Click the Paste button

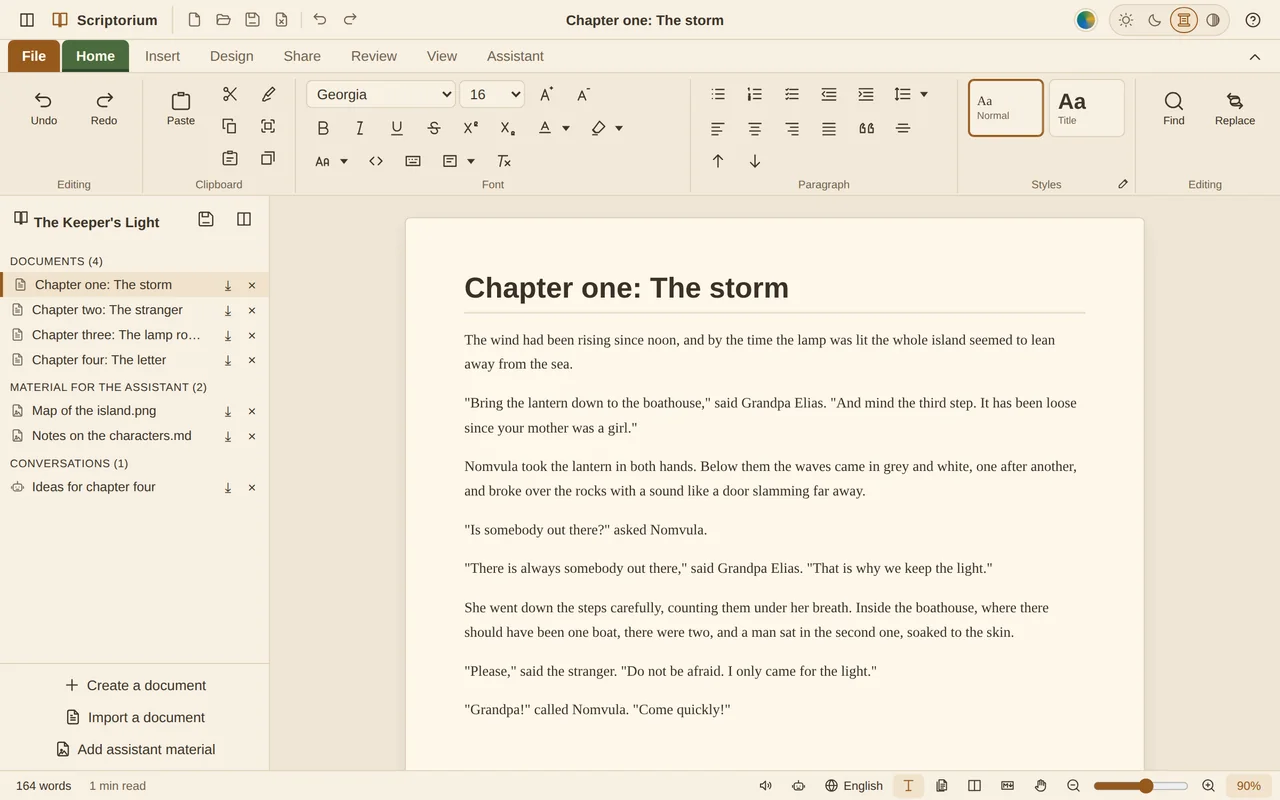pos(181,108)
